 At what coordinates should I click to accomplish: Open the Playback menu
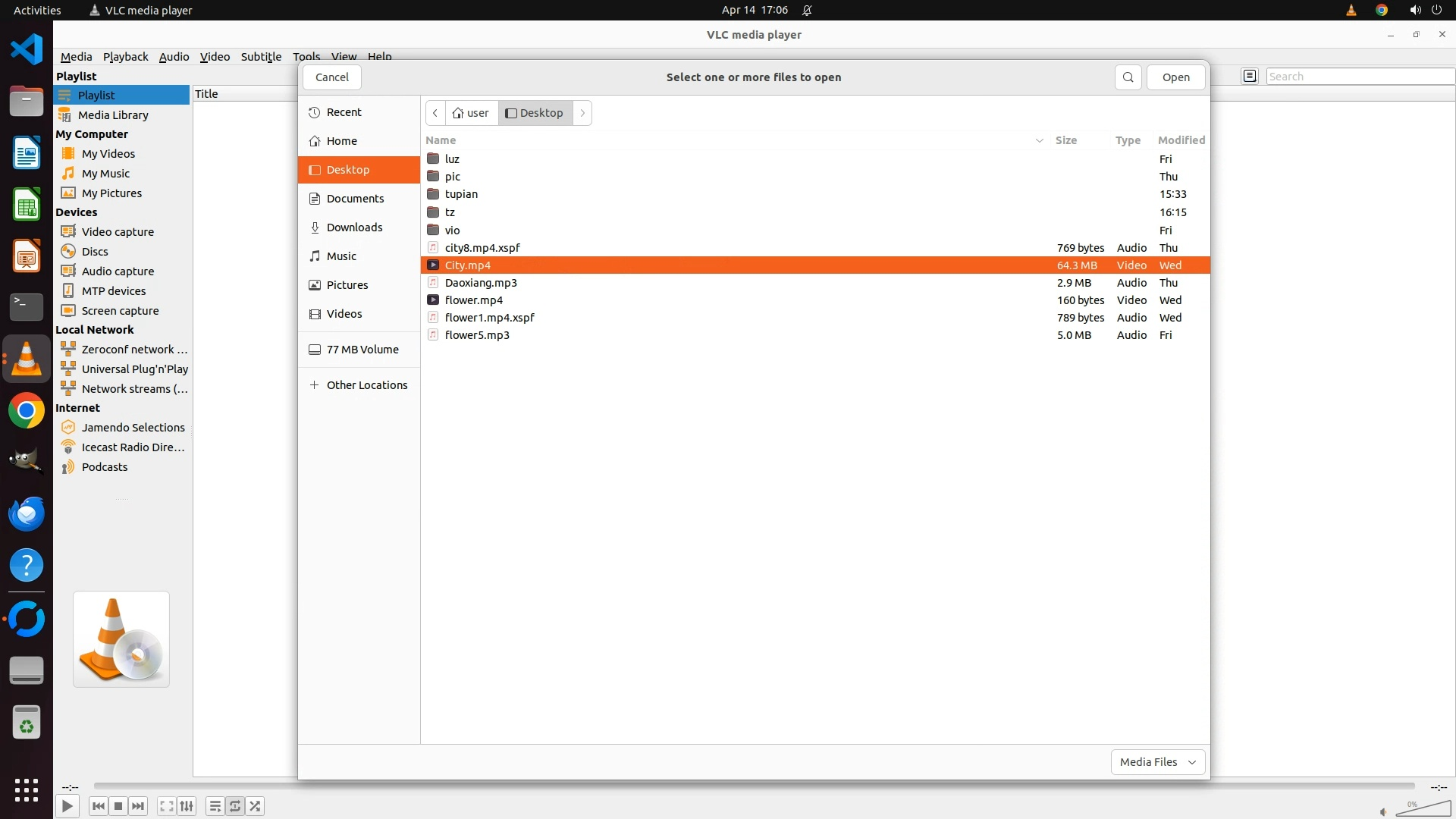125,57
